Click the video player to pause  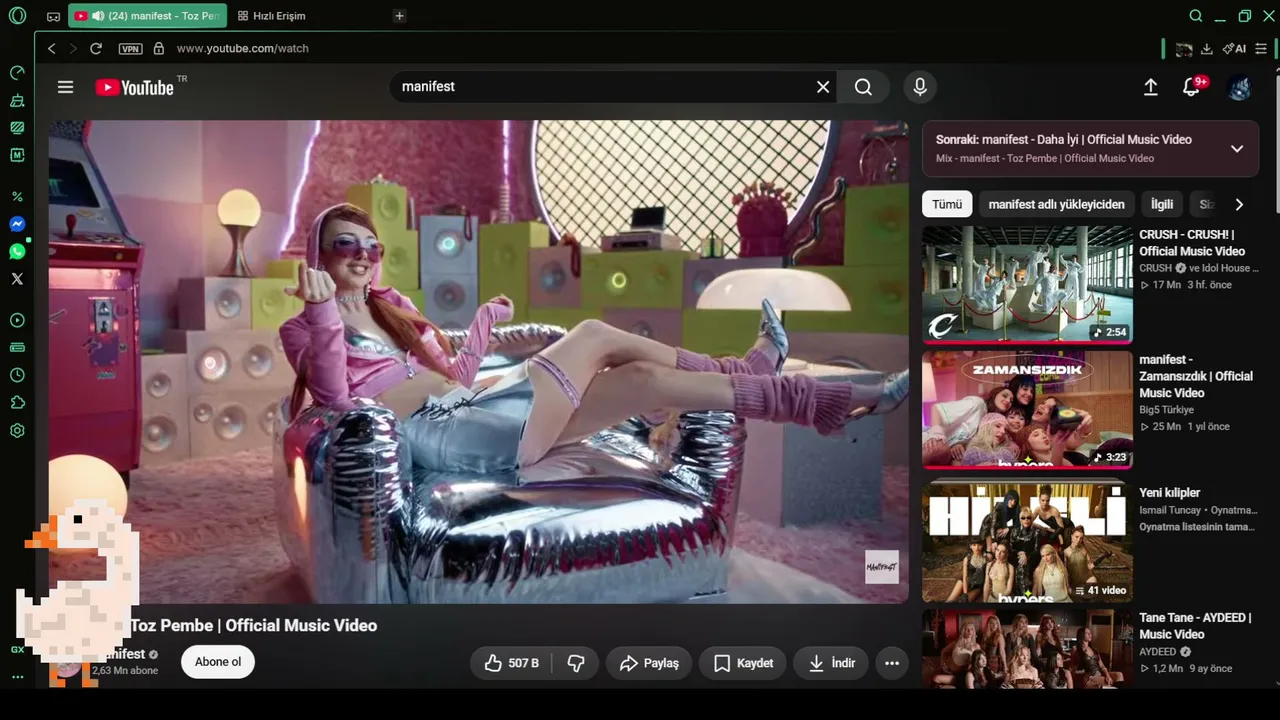point(479,362)
